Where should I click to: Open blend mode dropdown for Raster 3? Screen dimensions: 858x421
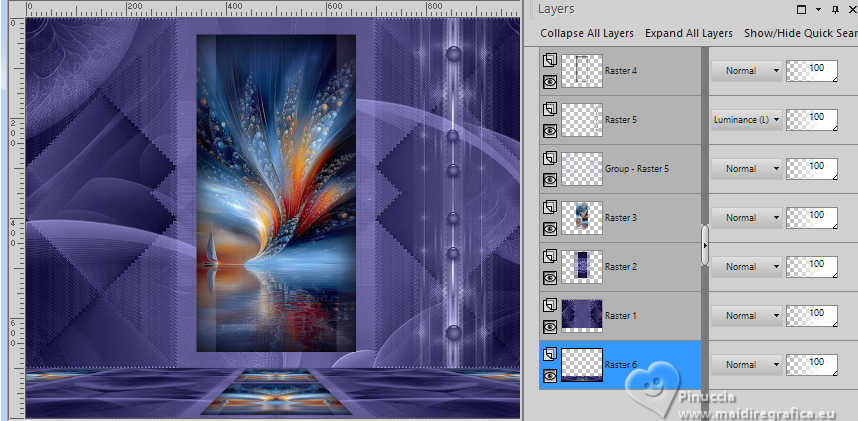747,217
